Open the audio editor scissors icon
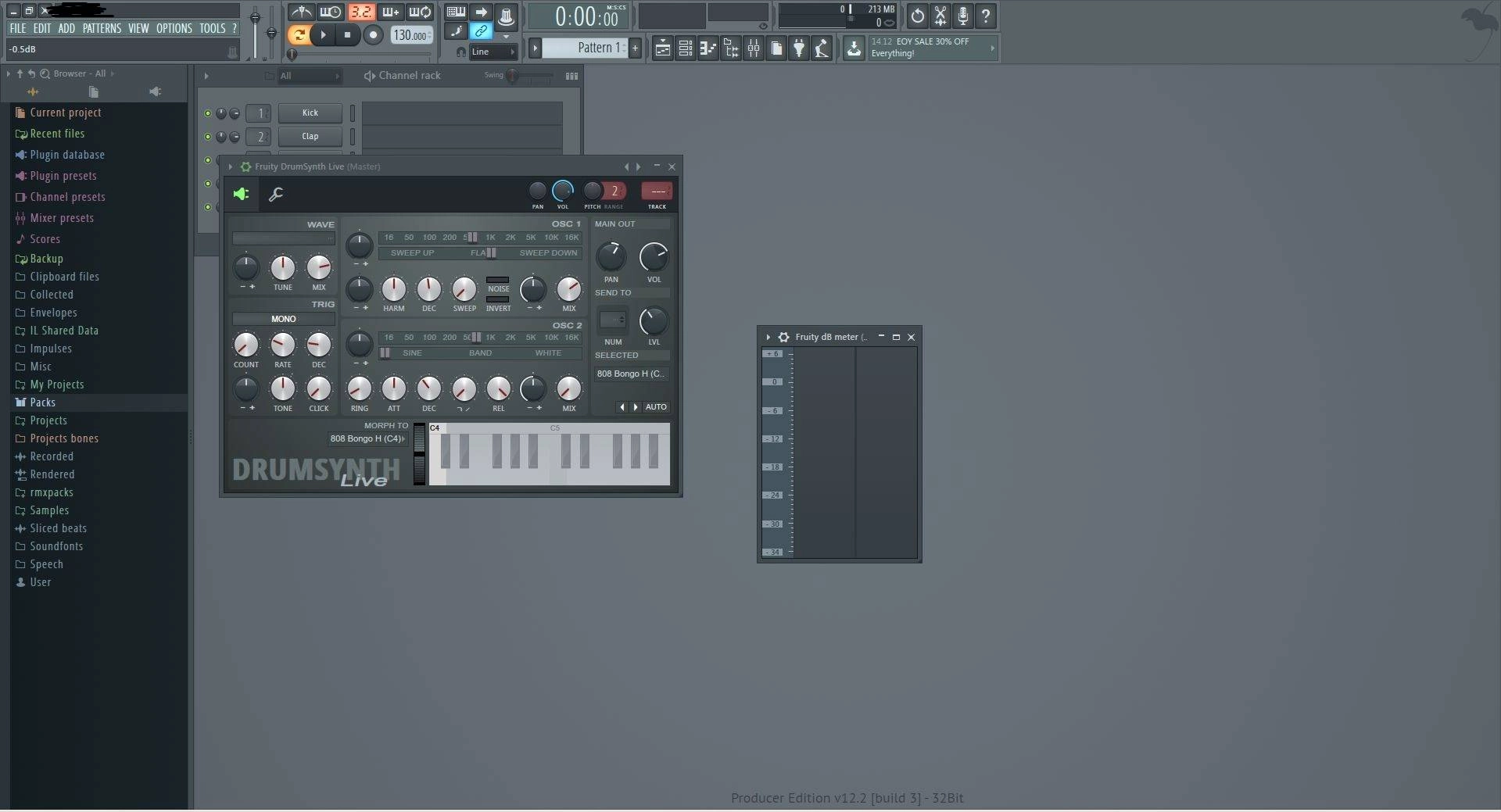Screen dimensions: 1501x812 (940, 15)
